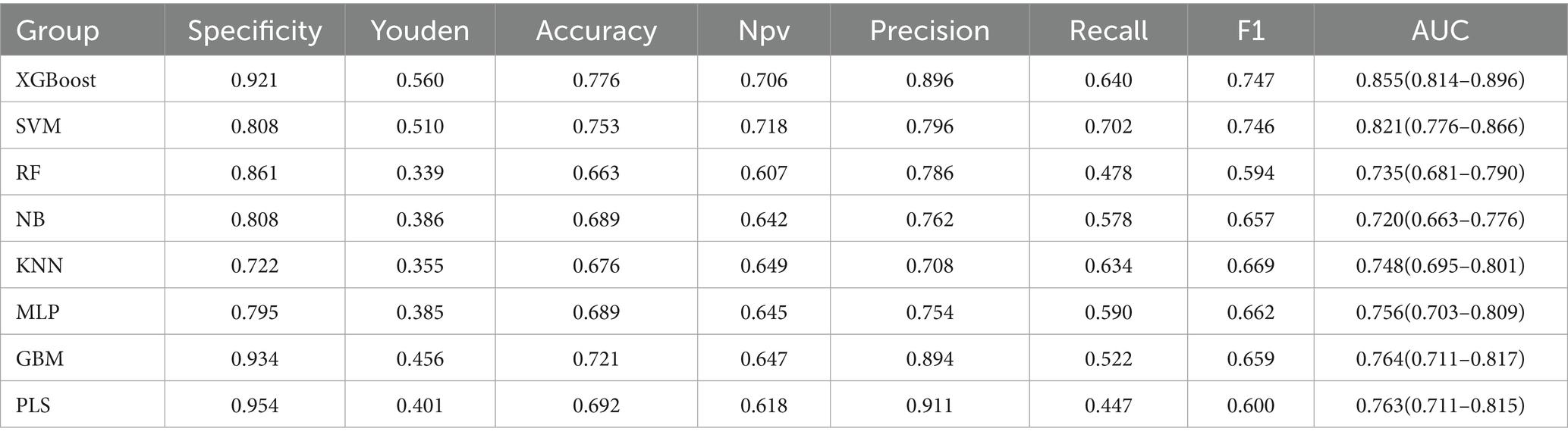
Task: Click SVM accuracy value 0.753
Action: click(x=596, y=126)
